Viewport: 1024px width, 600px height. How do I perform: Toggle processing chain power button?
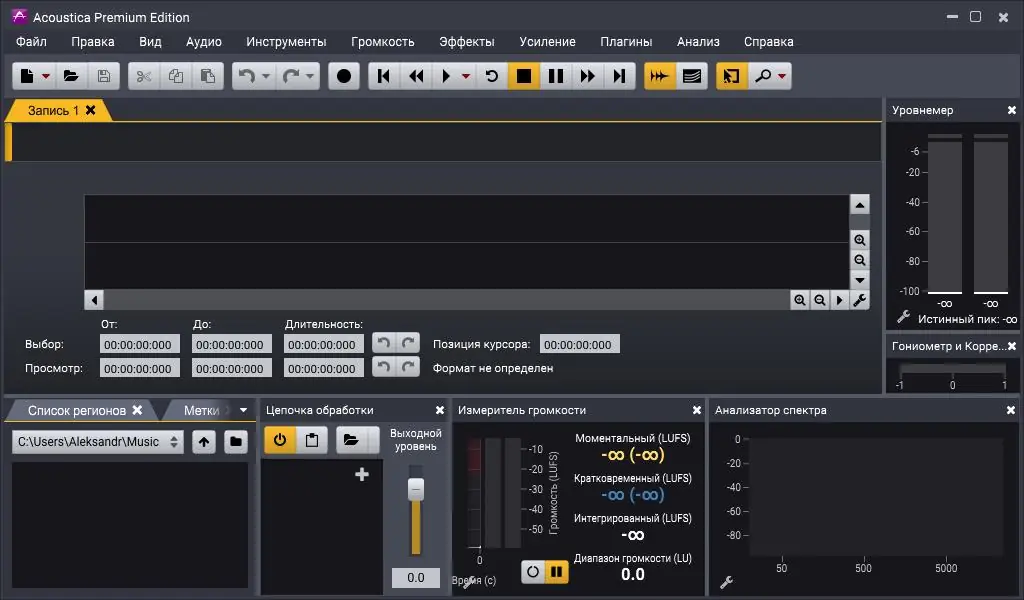coord(280,440)
